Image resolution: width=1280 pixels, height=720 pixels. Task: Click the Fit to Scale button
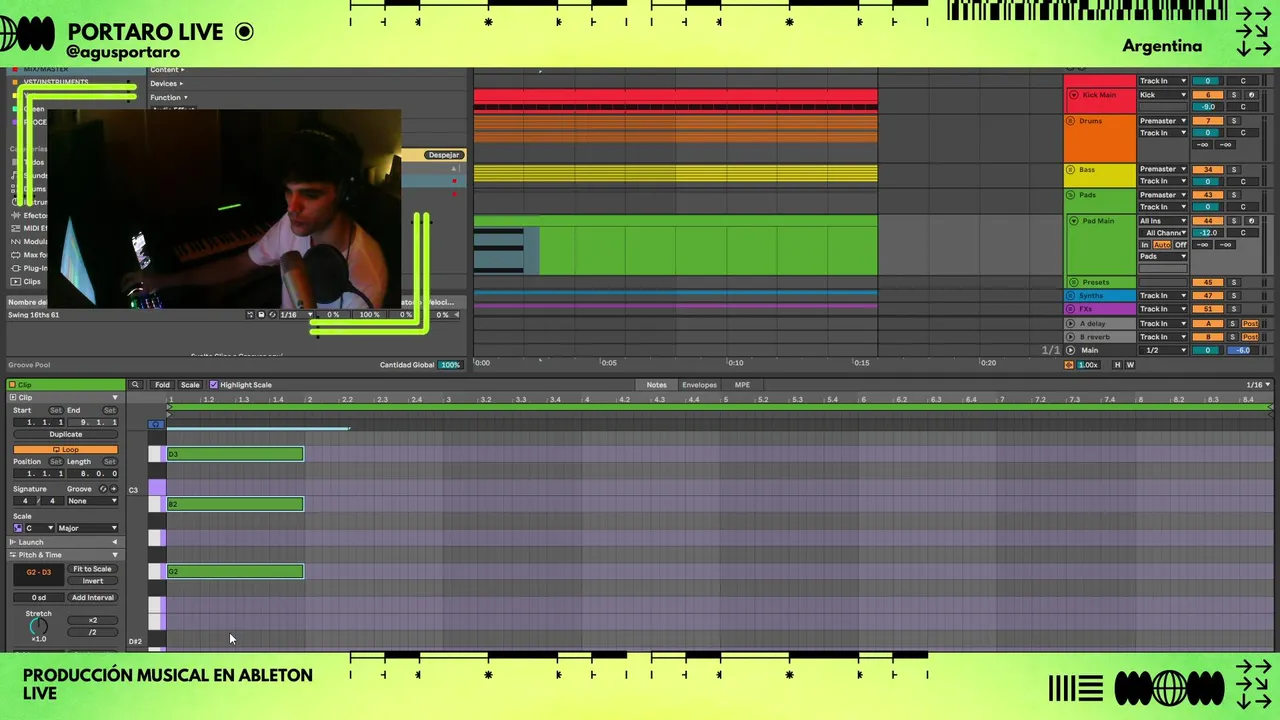(x=92, y=569)
